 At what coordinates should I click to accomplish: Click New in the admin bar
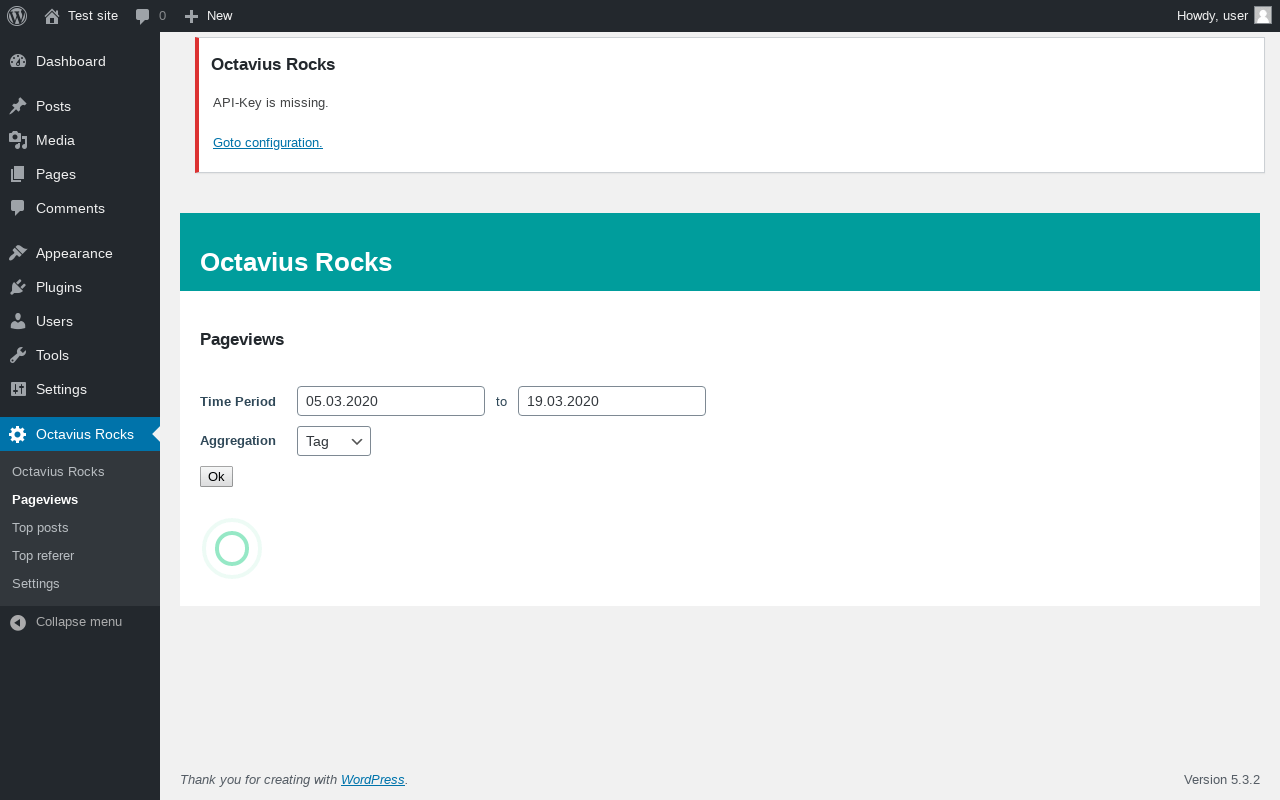pos(208,16)
